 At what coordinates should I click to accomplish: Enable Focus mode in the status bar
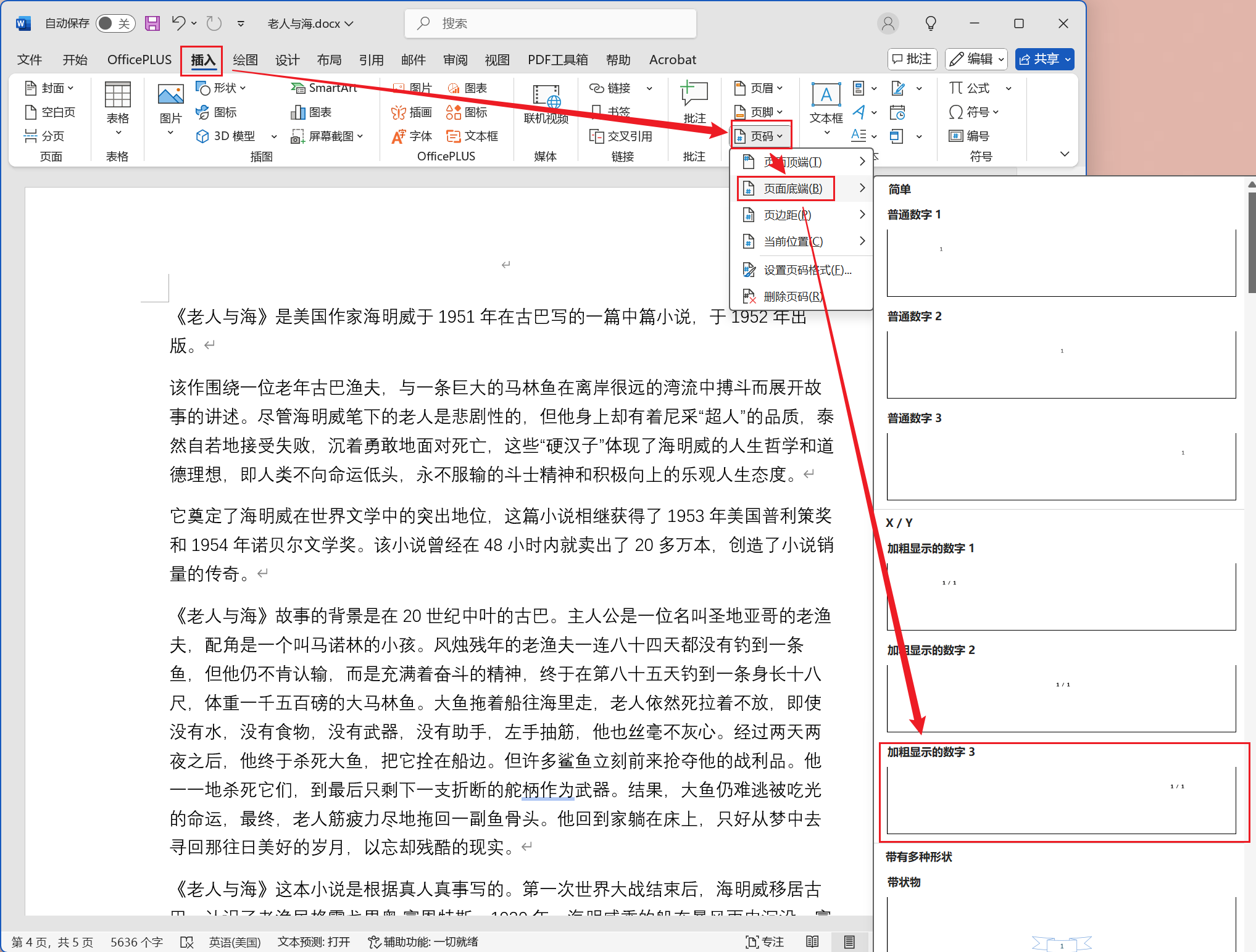765,942
